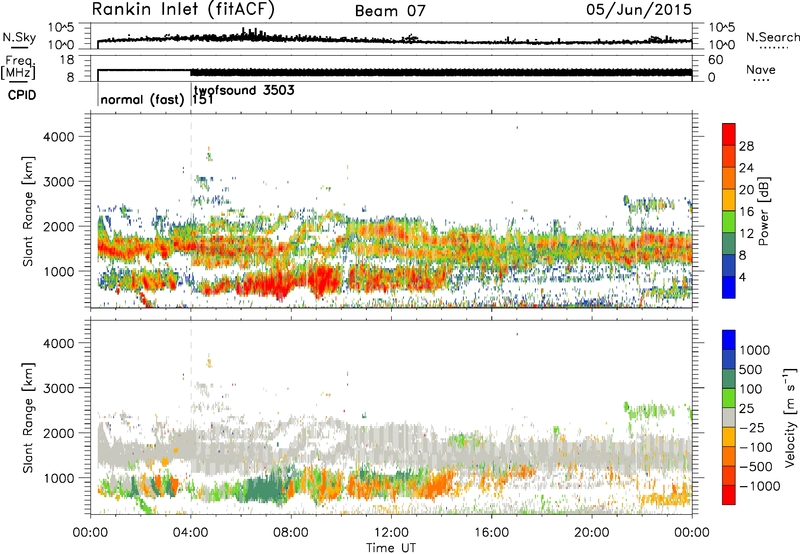Click the '04:00' time axis label

pyautogui.click(x=191, y=533)
